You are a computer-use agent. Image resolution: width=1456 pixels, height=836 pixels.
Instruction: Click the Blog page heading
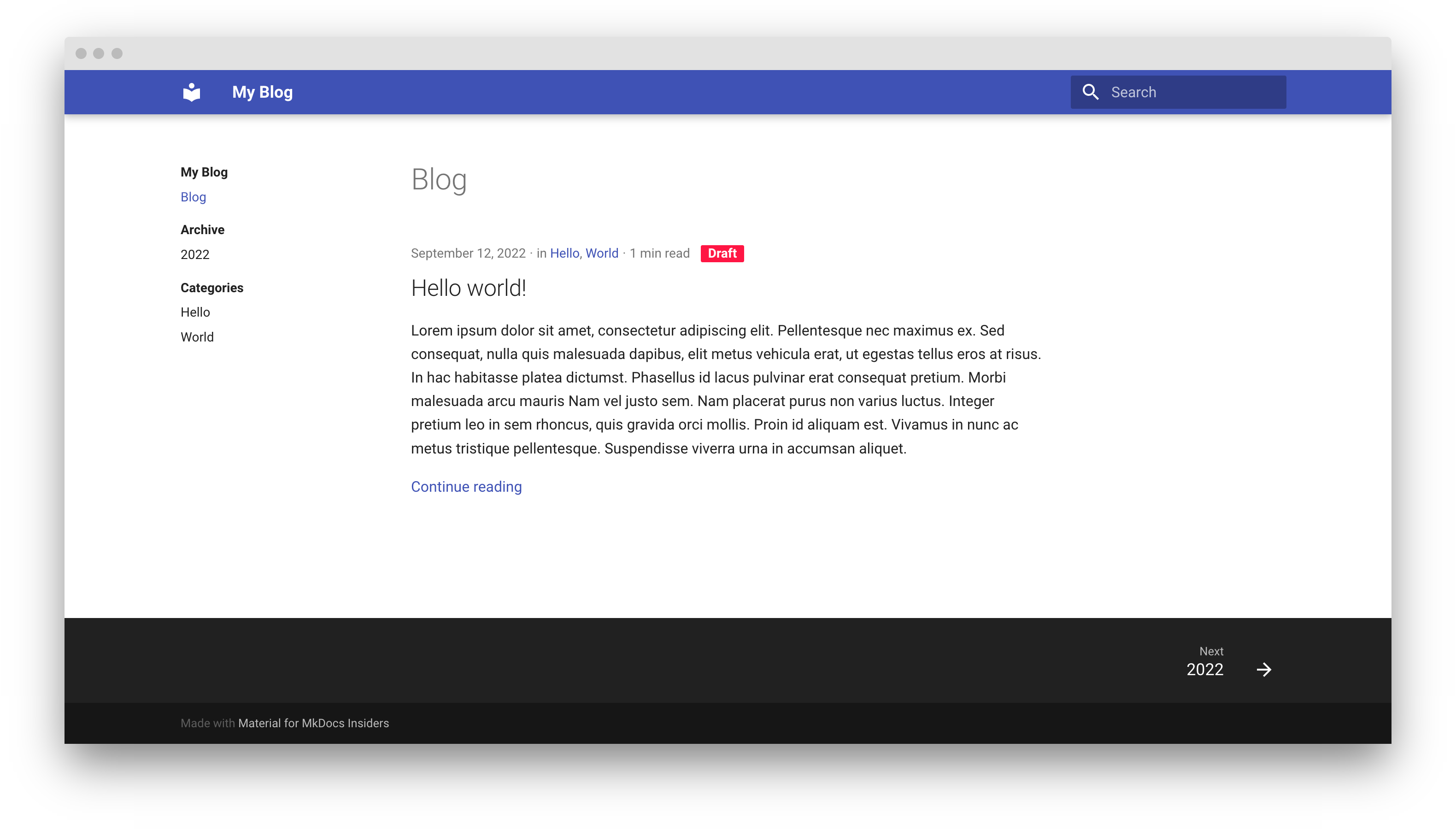coord(439,179)
